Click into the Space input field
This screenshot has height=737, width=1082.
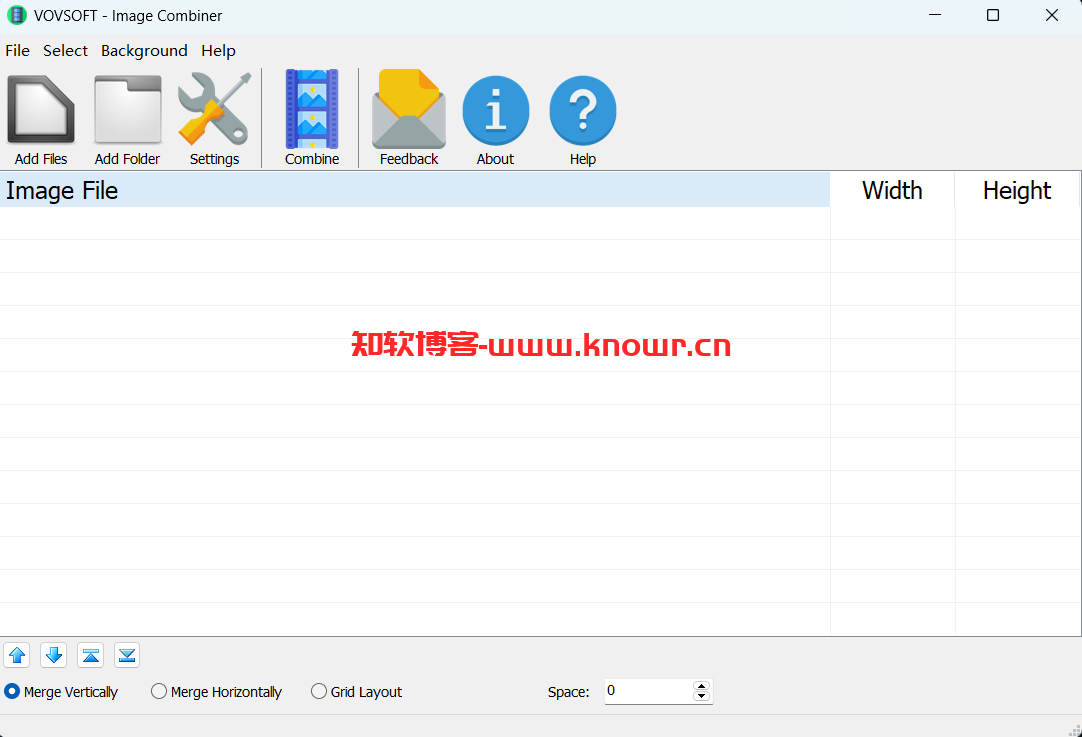click(649, 691)
